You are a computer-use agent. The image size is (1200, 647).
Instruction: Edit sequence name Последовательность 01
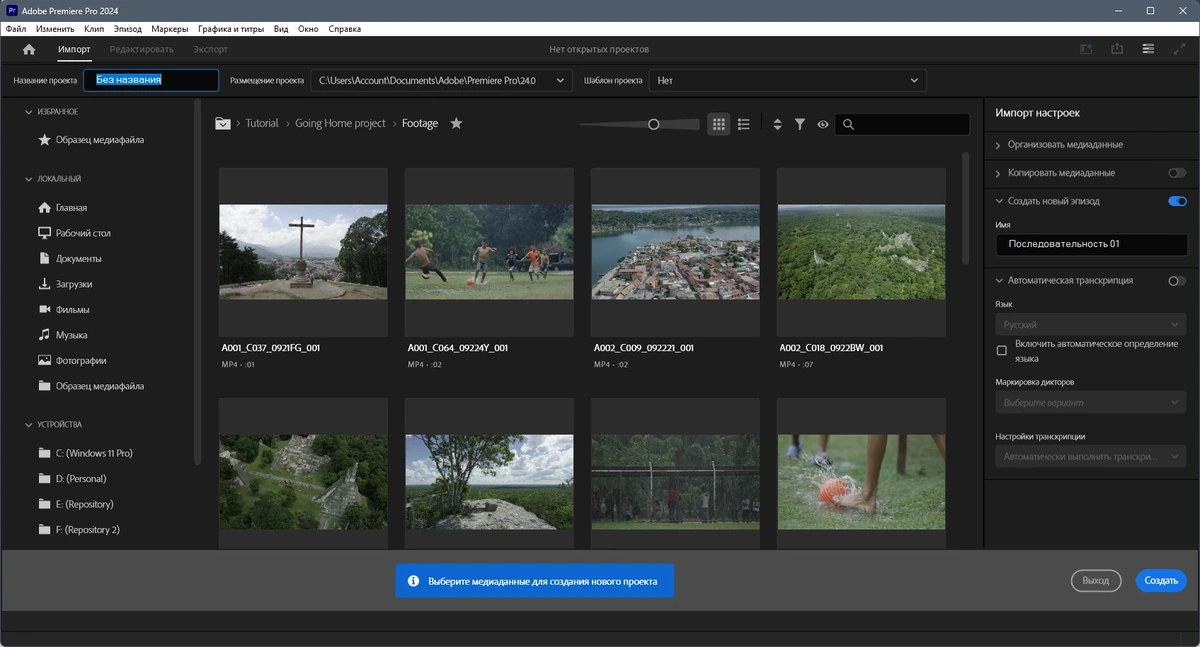click(x=1092, y=244)
